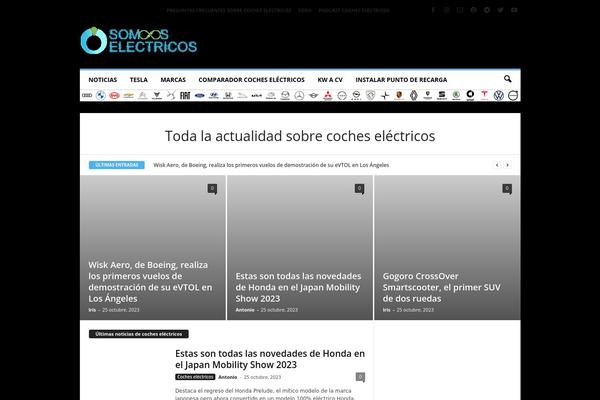Screen dimensions: 600x400
Task: Select the Fiat brand logo
Action: coord(185,95)
